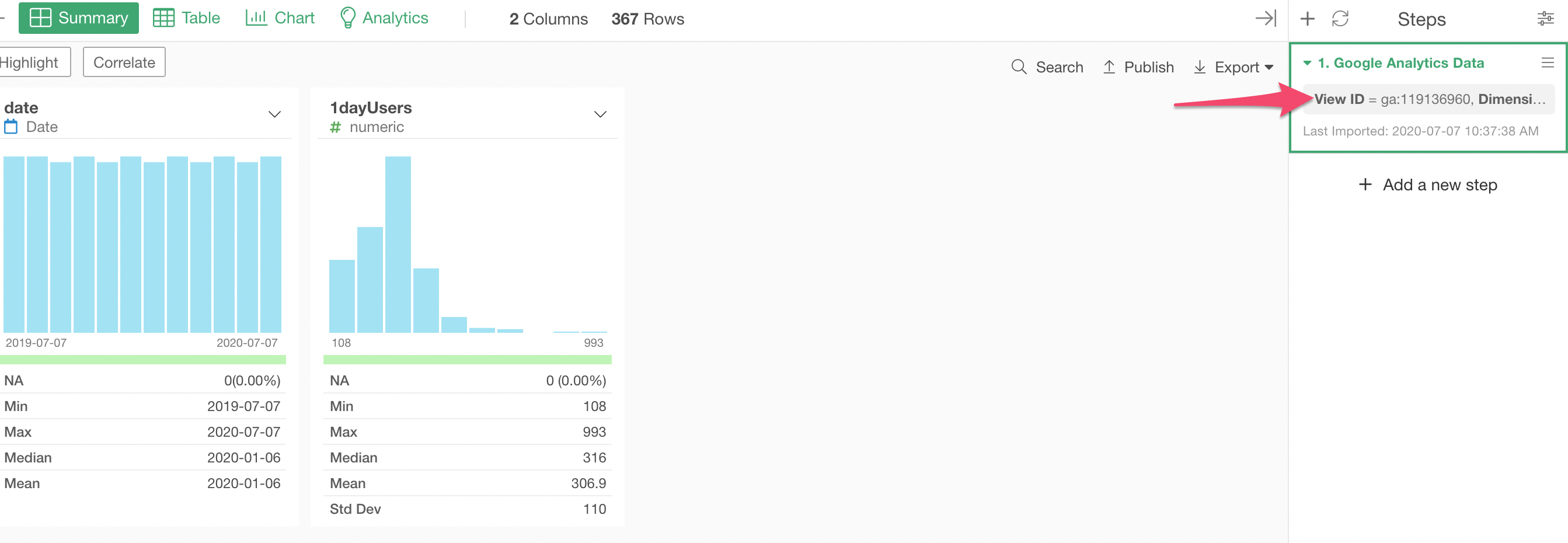Open the Steps settings sliders icon
The height and width of the screenshot is (543, 1568).
[1545, 19]
